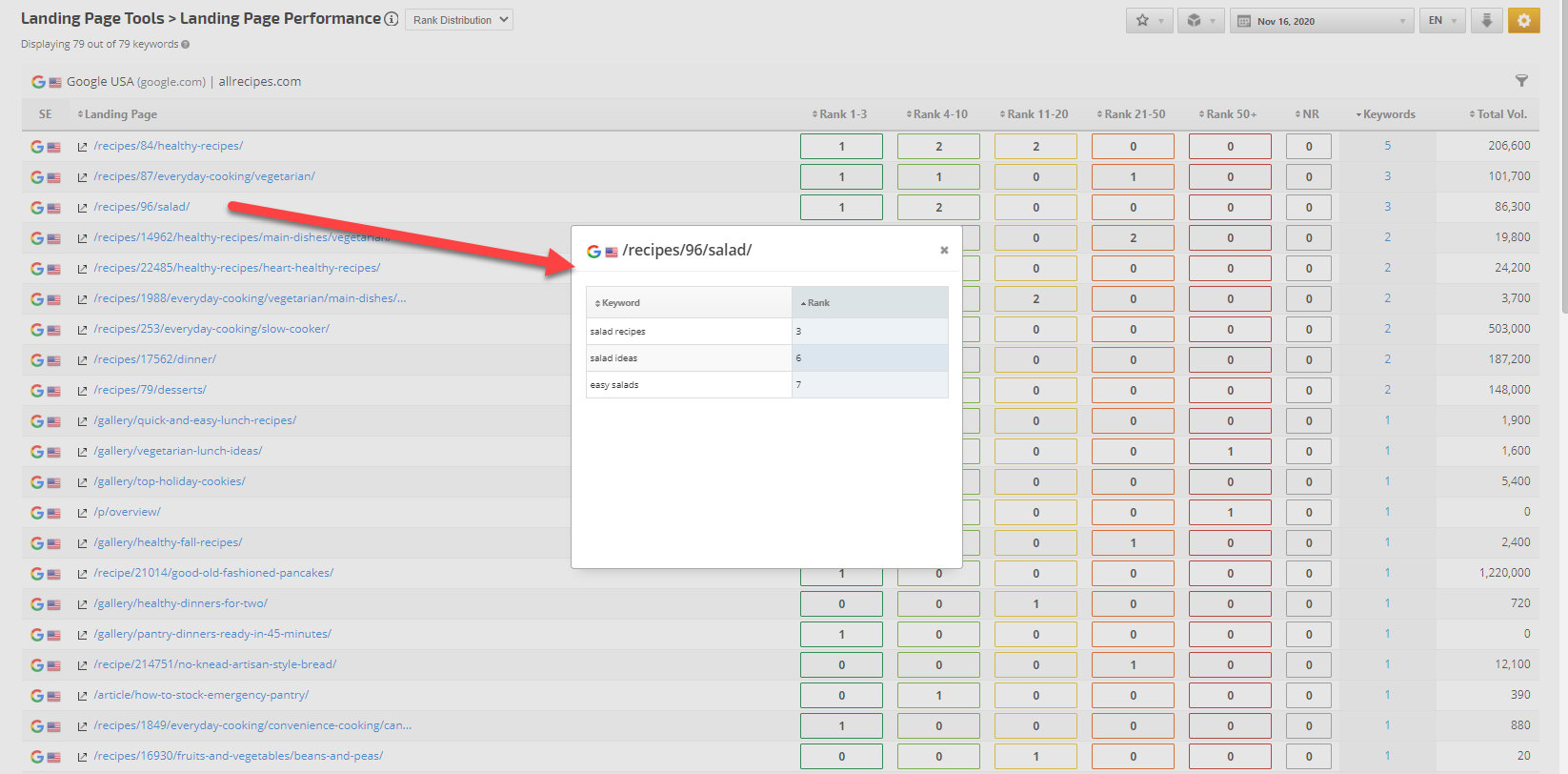
Task: Open the Nov 16, 2020 date picker
Action: (x=1319, y=21)
